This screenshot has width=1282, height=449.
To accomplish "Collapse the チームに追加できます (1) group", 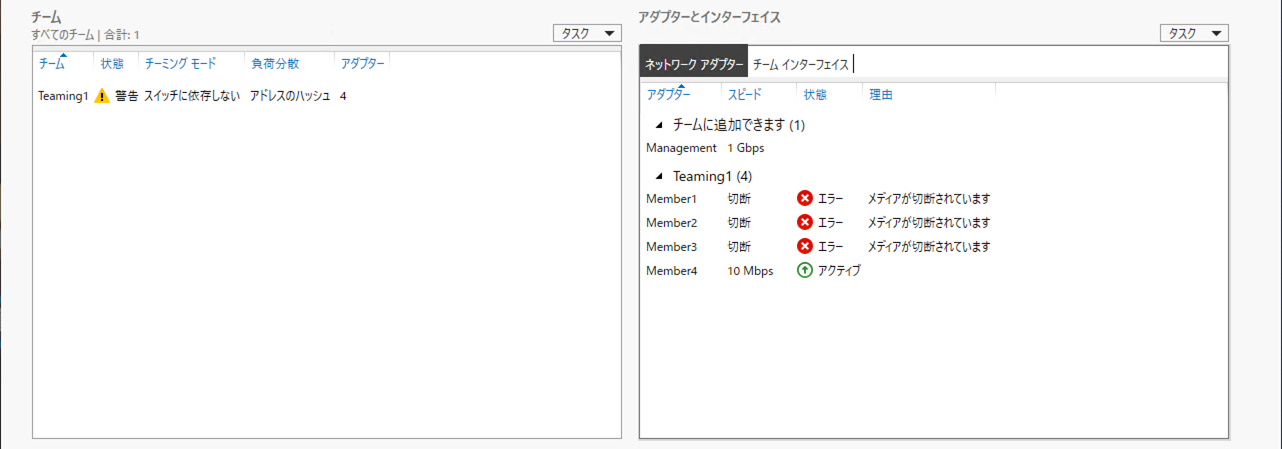I will pyautogui.click(x=658, y=126).
